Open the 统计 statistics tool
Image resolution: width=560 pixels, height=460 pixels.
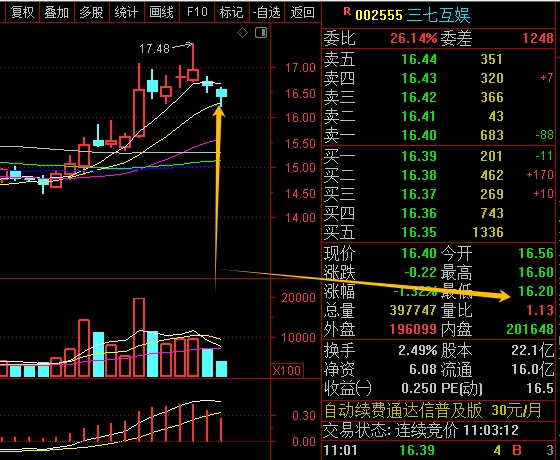(x=126, y=12)
